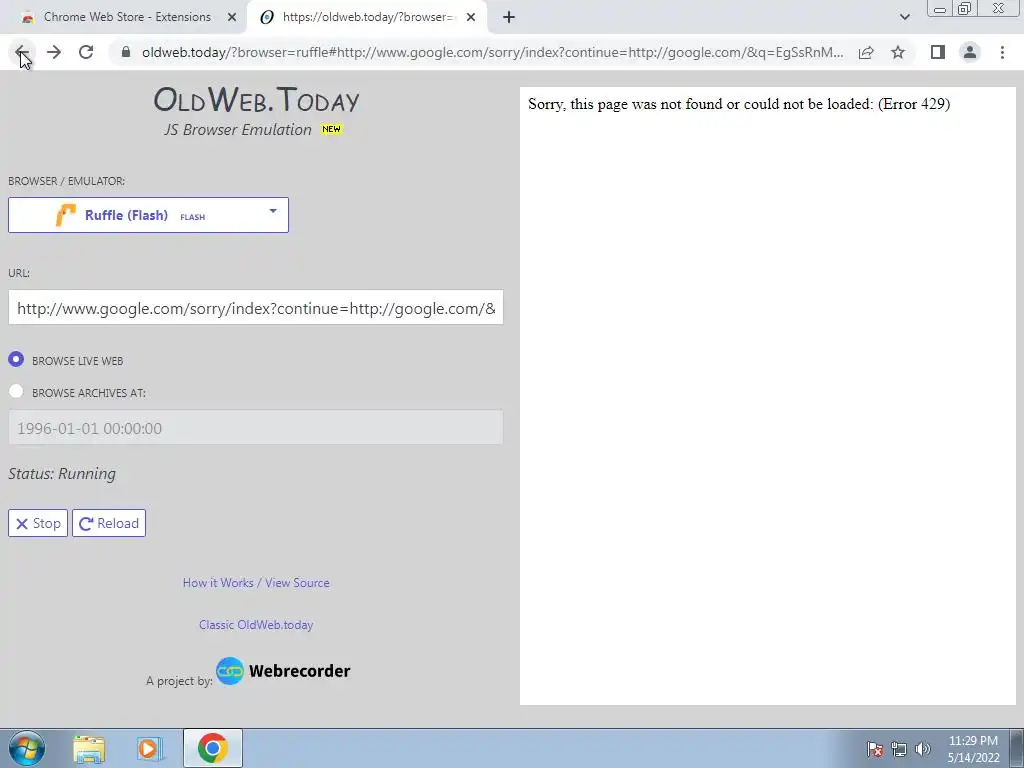Minimize the Chrome window
1024x768 pixels.
tap(940, 8)
